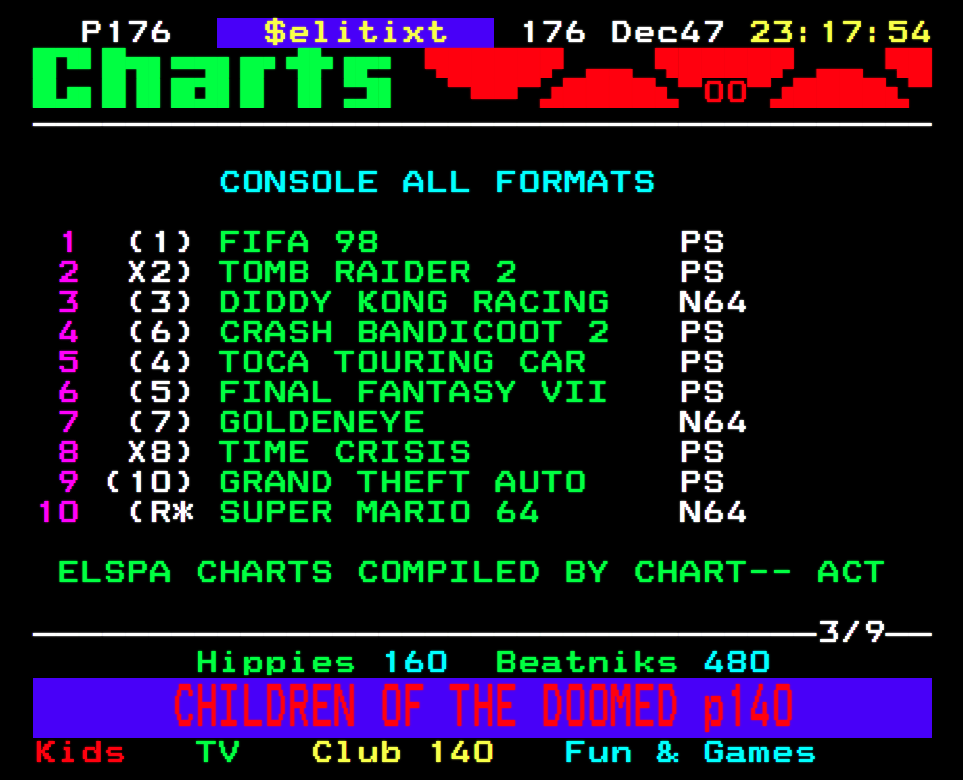Click the TIME CRISIS chart entry
This screenshot has height=780, width=963.
pyautogui.click(x=345, y=452)
